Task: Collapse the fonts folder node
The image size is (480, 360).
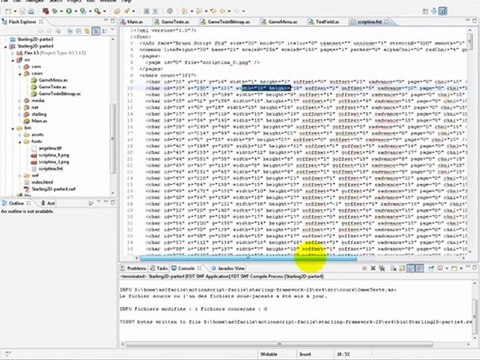Action: point(20,142)
